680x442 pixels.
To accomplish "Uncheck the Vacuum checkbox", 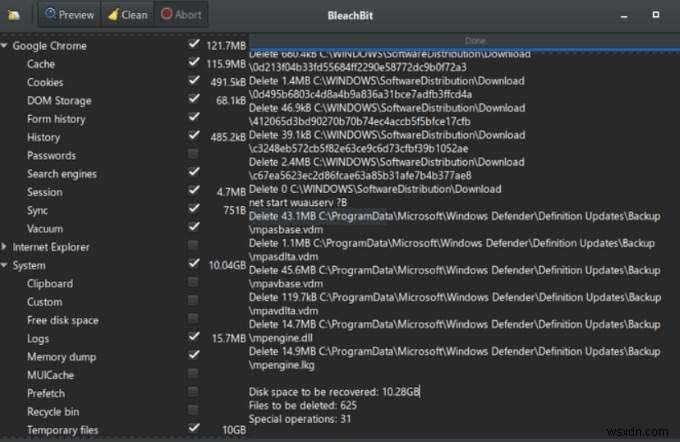I will (x=193, y=226).
